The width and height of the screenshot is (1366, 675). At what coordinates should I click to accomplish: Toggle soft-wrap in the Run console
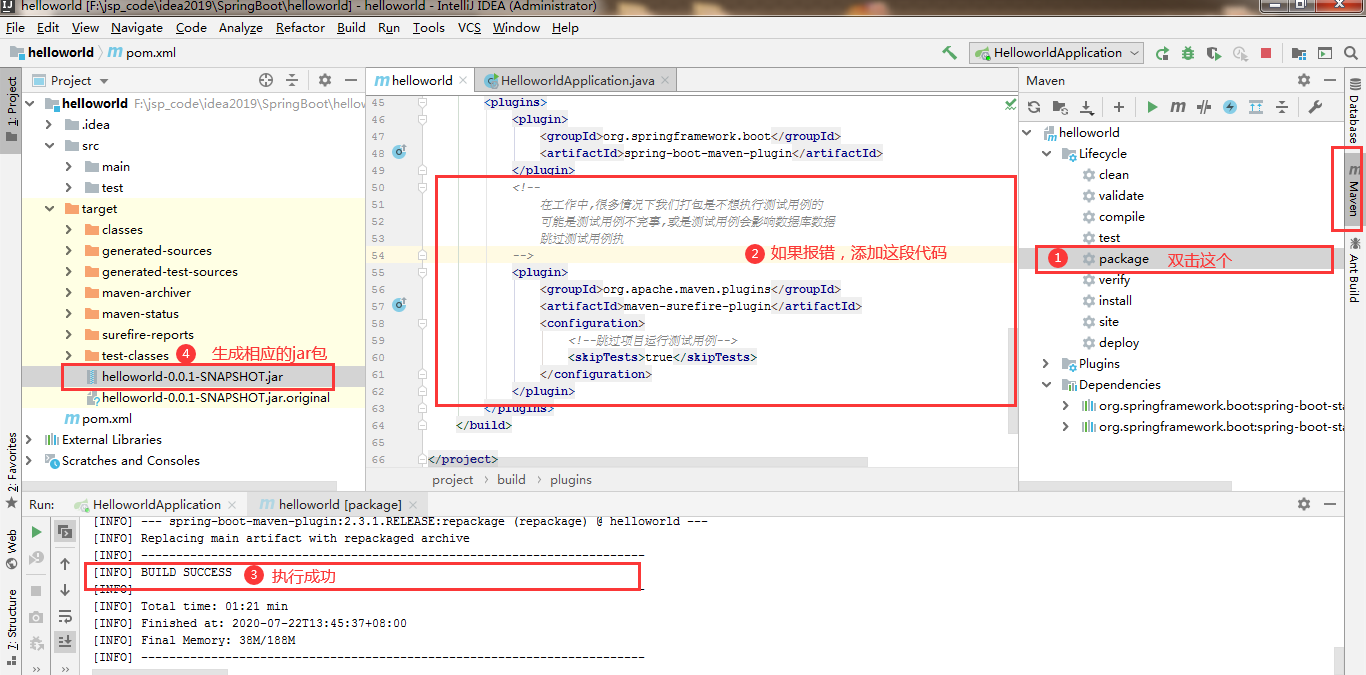pyautogui.click(x=65, y=616)
